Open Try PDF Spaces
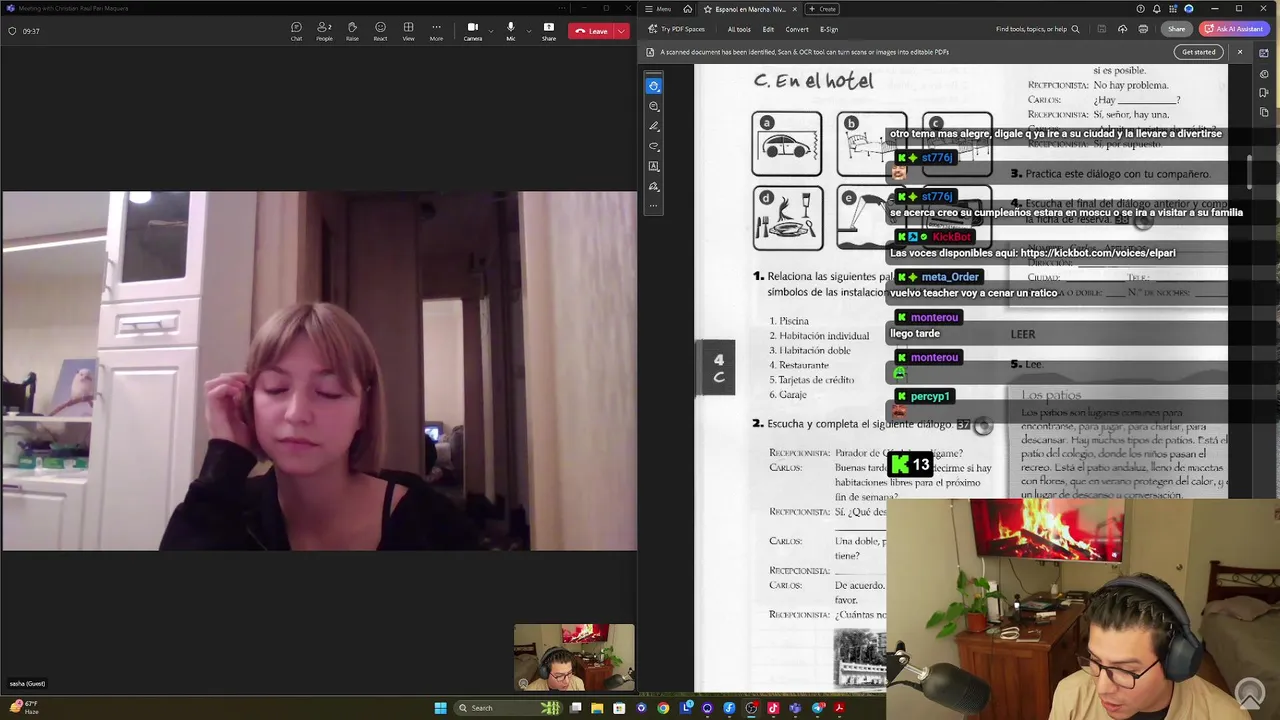 tap(677, 29)
